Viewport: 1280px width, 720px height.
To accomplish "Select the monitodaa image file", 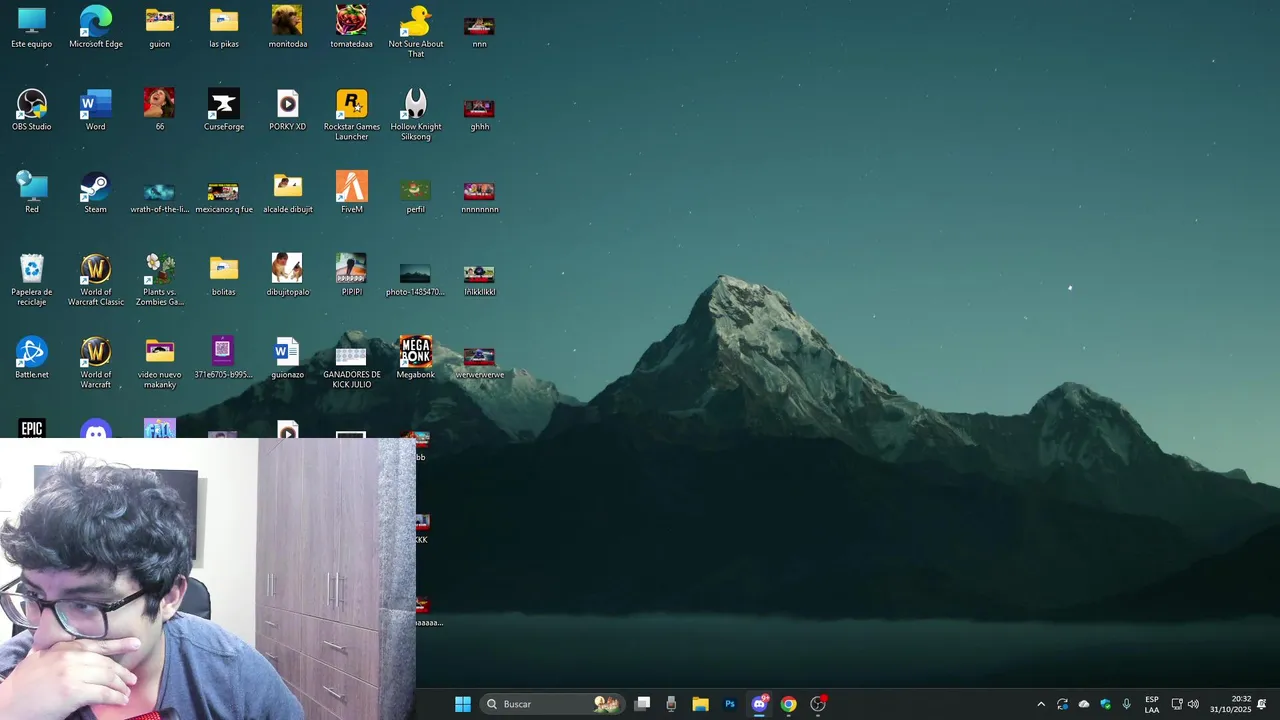I will coord(288,28).
